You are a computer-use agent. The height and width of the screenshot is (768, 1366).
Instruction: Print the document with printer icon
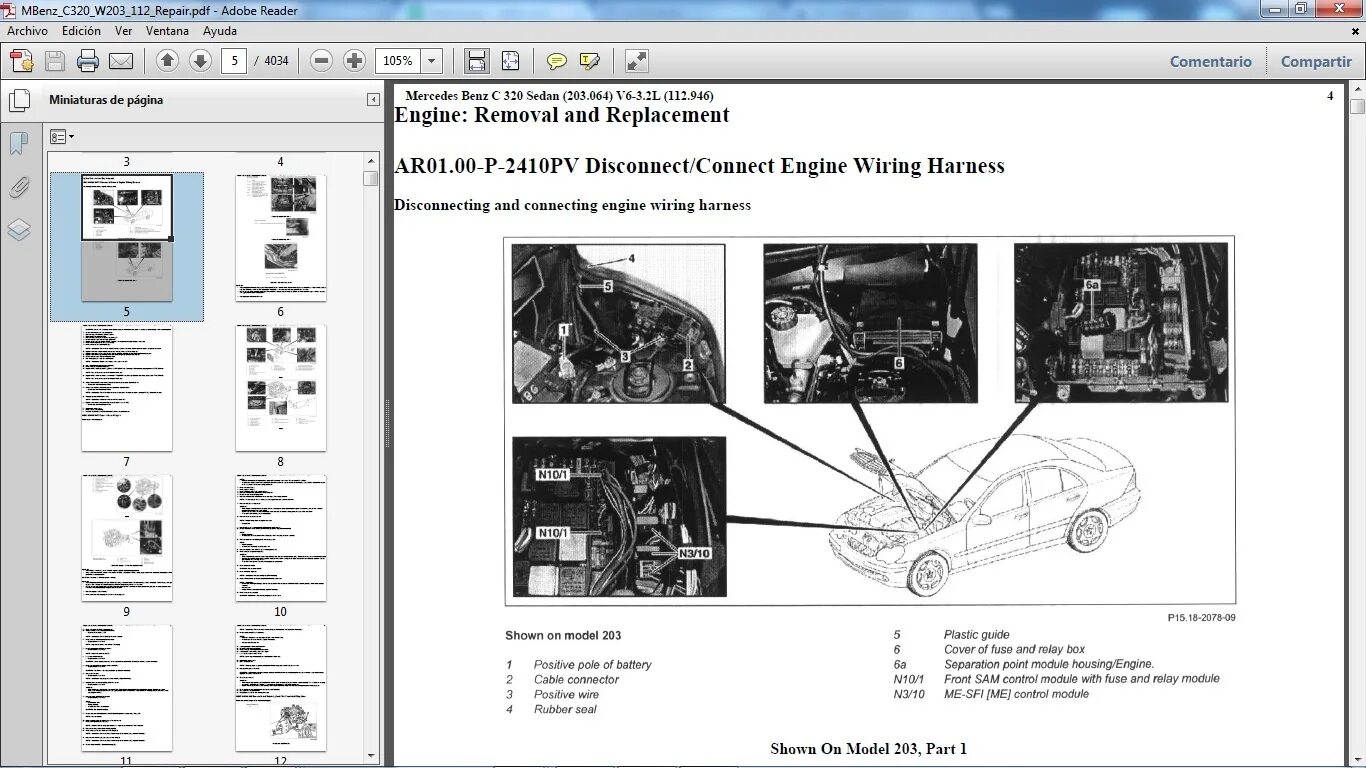click(x=88, y=61)
